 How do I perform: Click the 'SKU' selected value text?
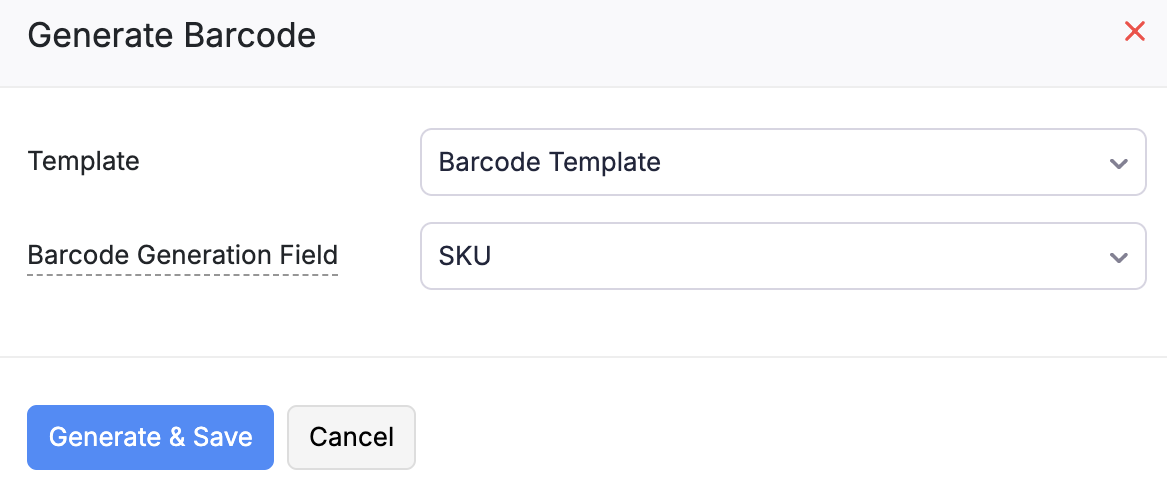click(x=465, y=256)
